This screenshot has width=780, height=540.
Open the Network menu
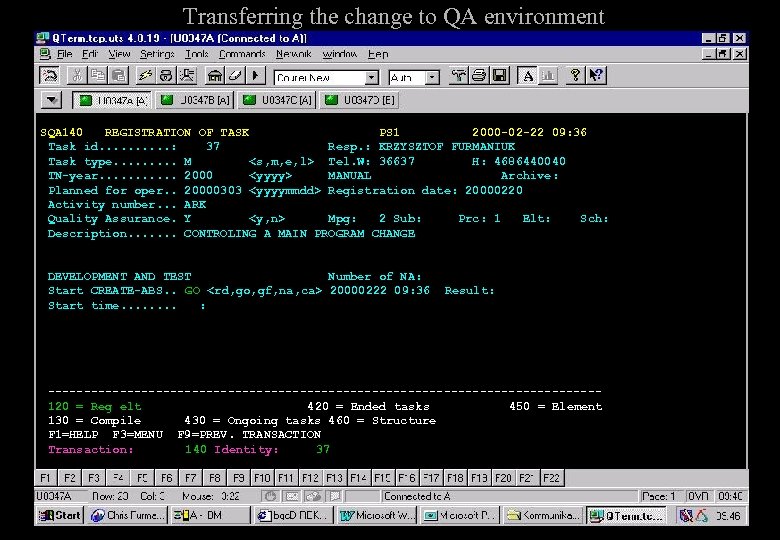pos(293,54)
